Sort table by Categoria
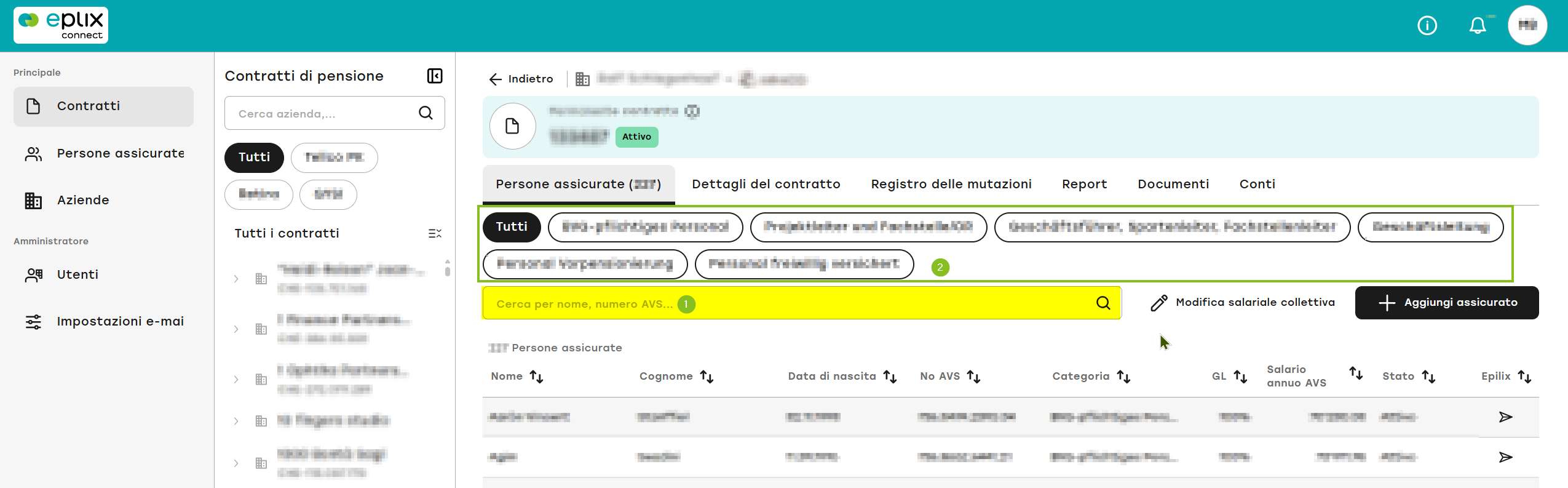The width and height of the screenshot is (1568, 488). coord(1123,377)
